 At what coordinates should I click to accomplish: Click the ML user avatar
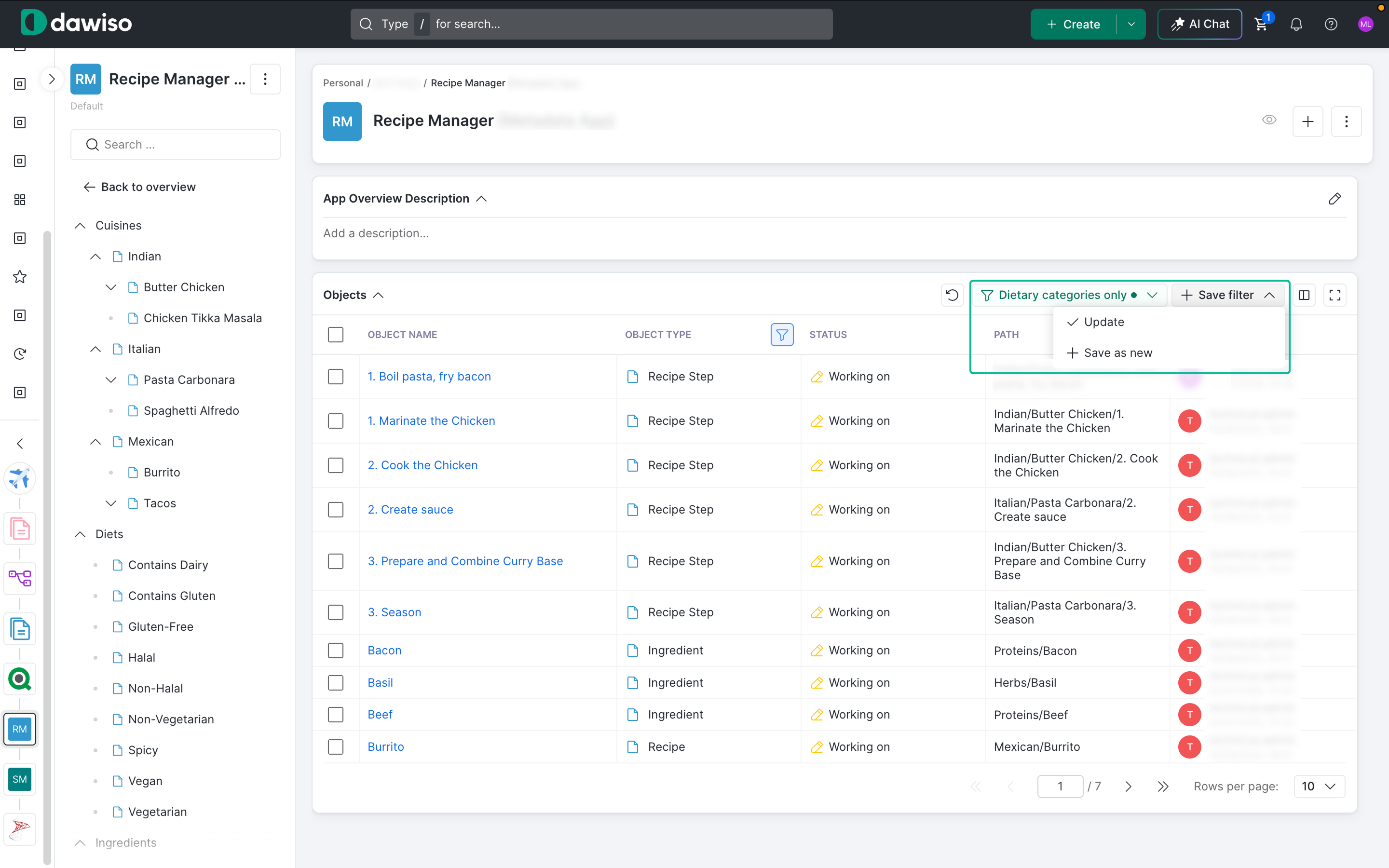(x=1365, y=24)
